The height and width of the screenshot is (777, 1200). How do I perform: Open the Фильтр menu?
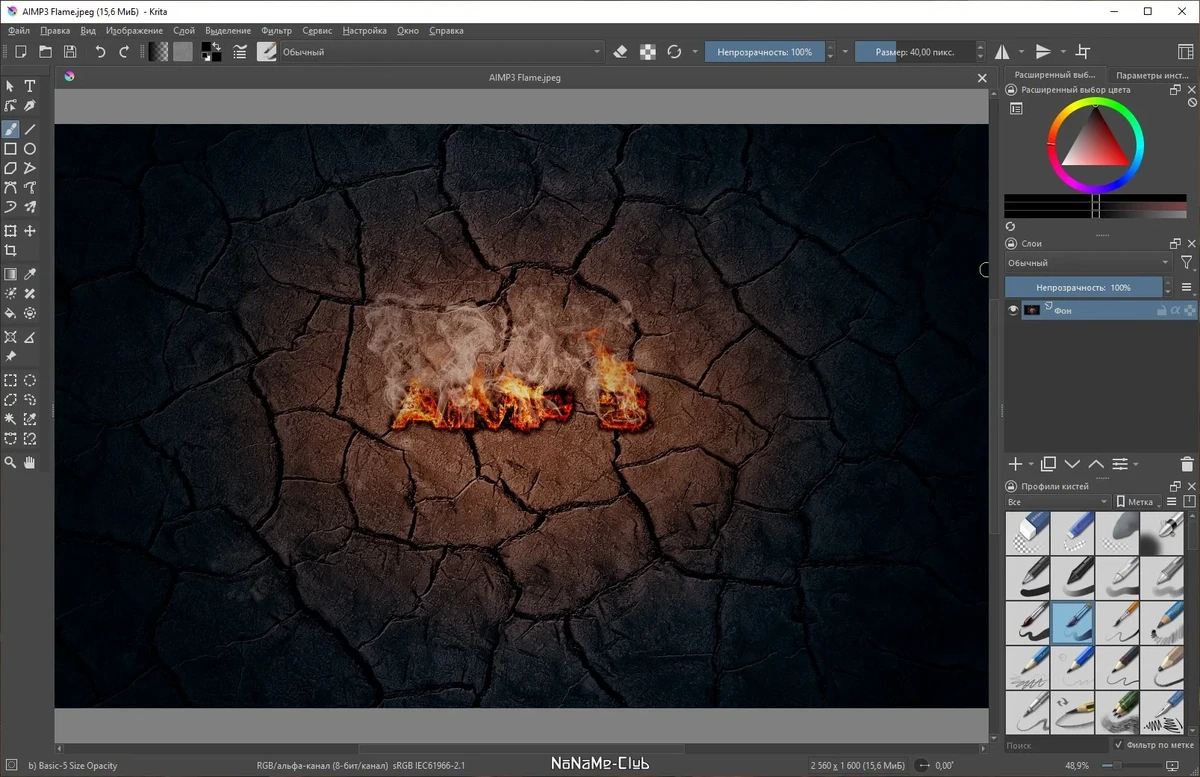click(276, 31)
